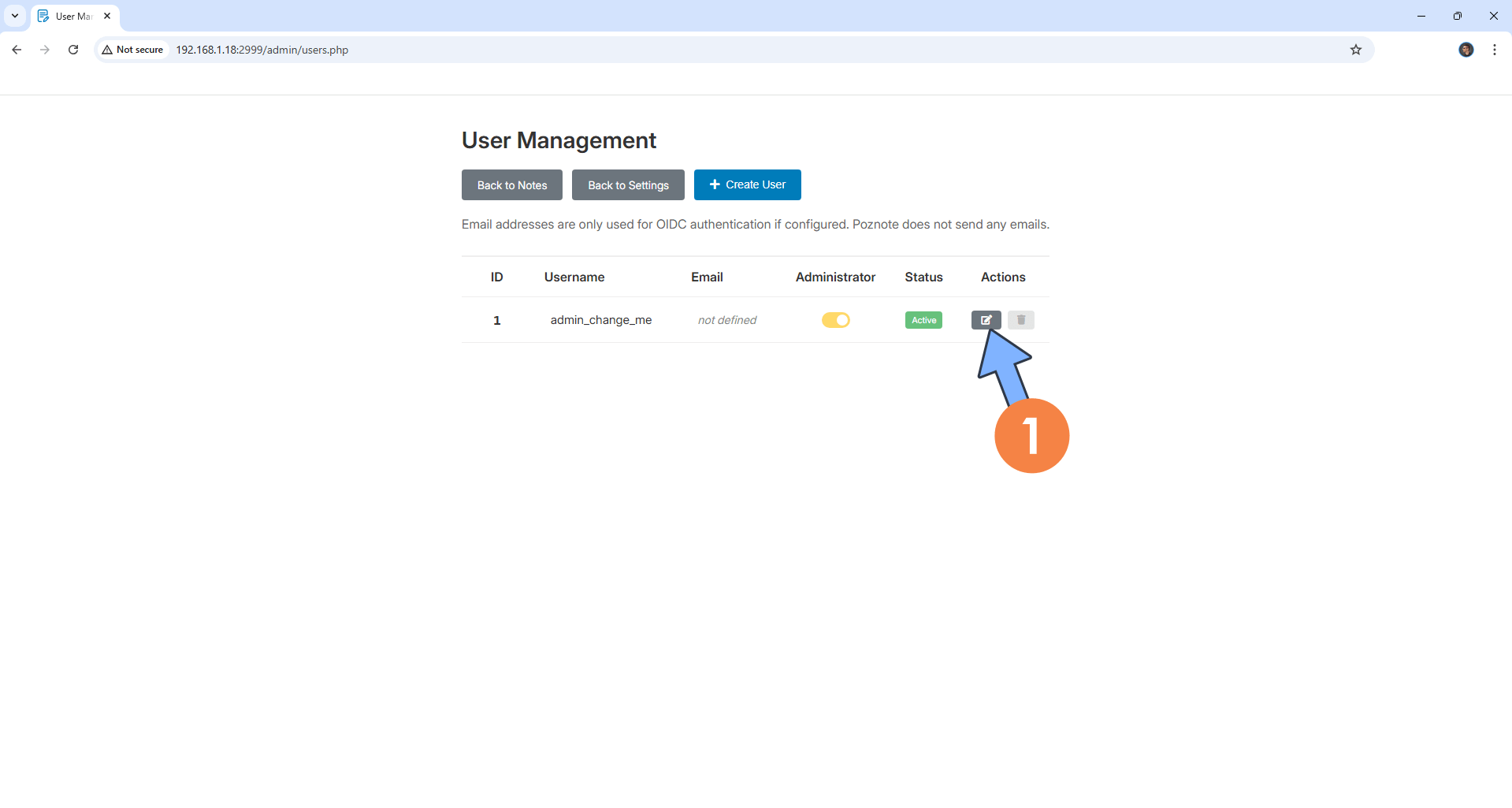Screen dimensions: 1512x808
Task: Click the Username column header
Action: [x=574, y=277]
